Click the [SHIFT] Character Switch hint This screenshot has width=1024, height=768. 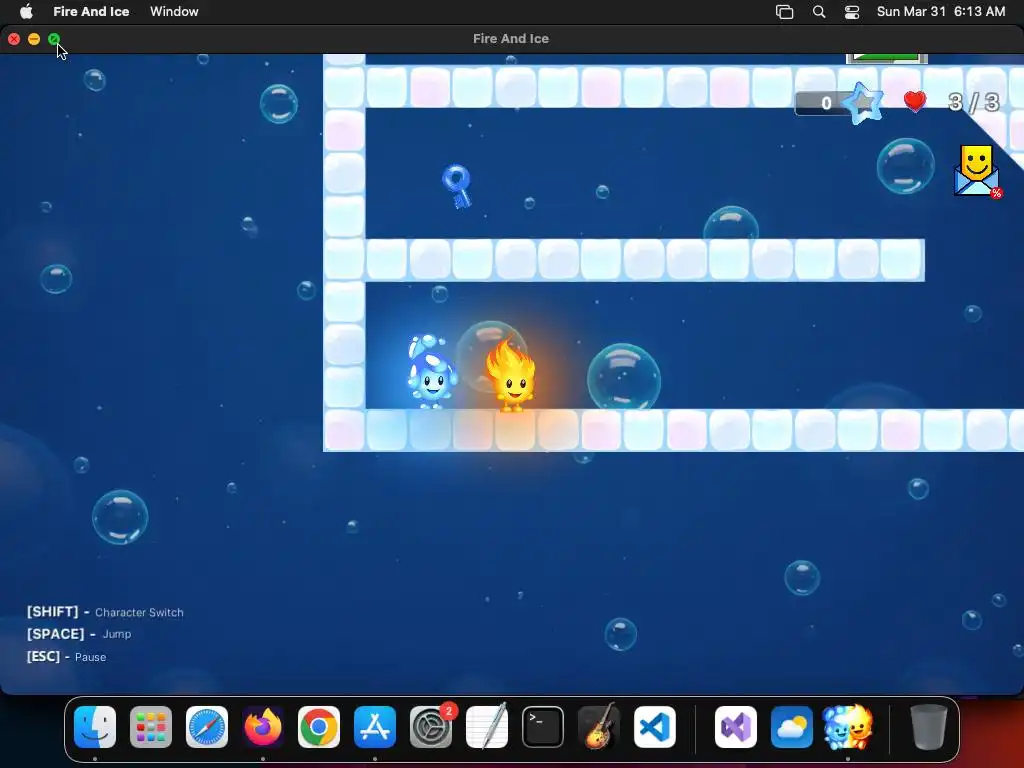coord(105,612)
